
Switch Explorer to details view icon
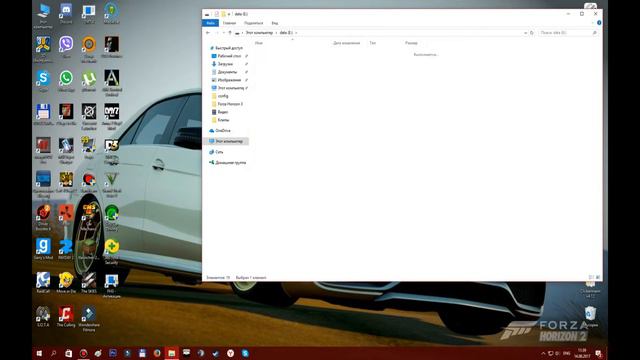coord(591,278)
